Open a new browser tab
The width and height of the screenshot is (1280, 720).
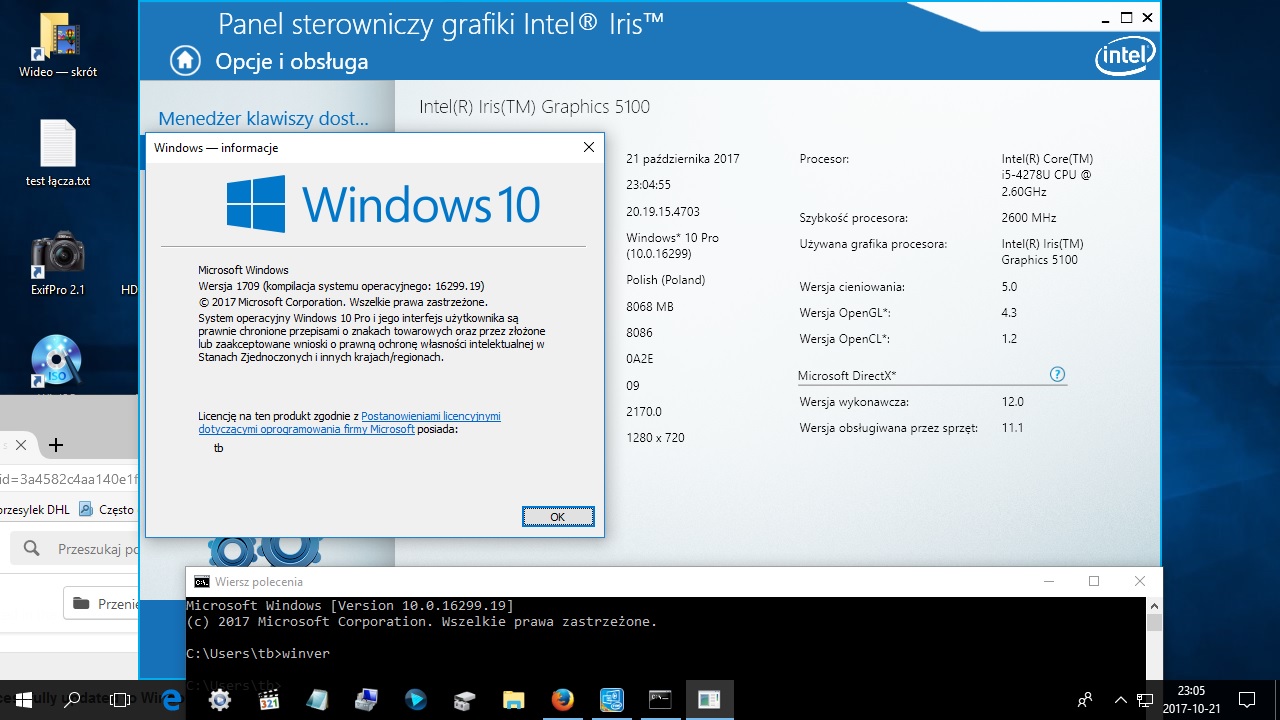click(56, 445)
